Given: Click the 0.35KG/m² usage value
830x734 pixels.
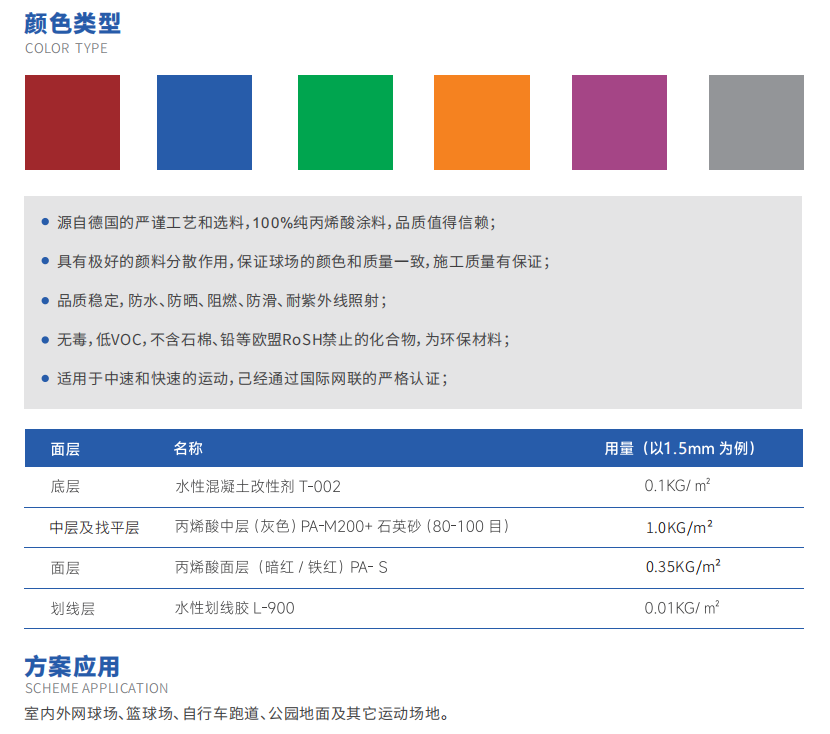Looking at the screenshot, I should (x=682, y=566).
